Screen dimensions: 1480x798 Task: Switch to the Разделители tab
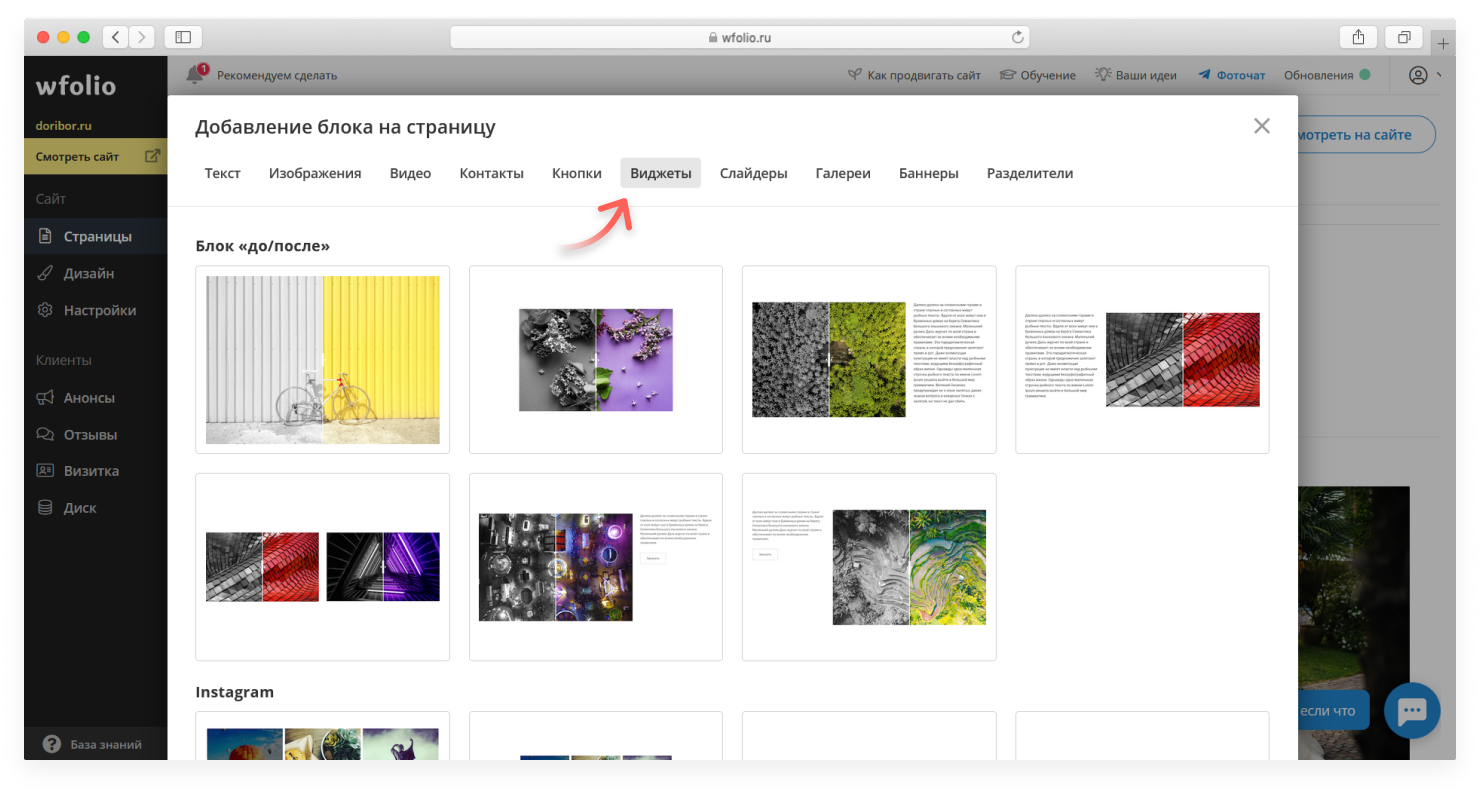click(1030, 173)
